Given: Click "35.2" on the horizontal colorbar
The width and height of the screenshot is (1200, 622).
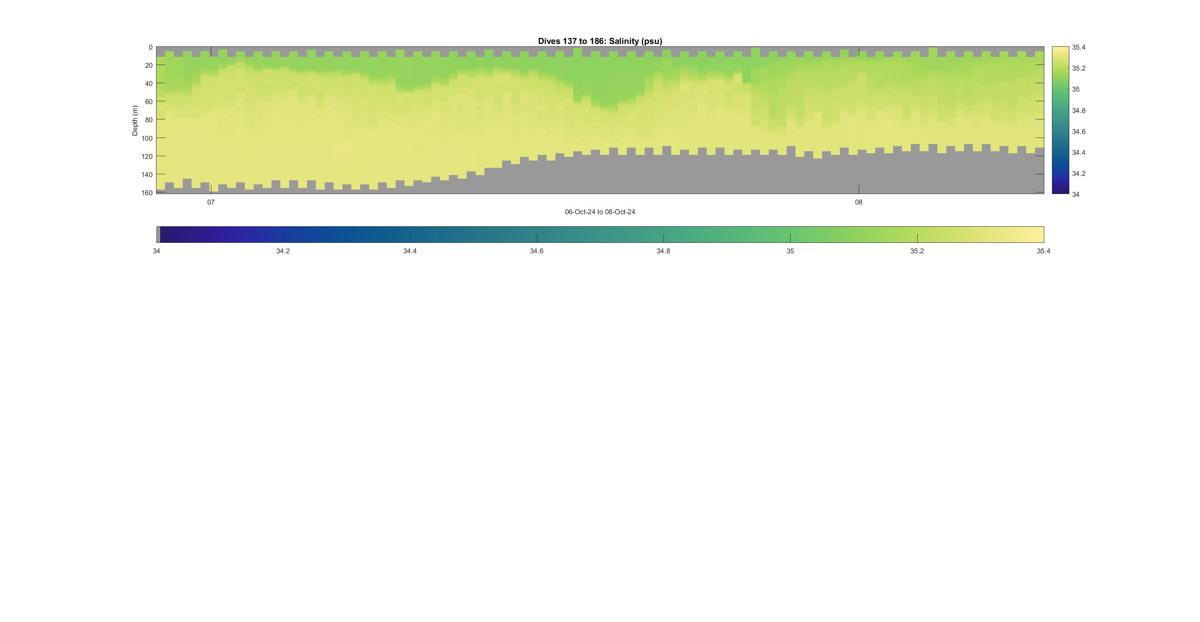Looking at the screenshot, I should [917, 251].
